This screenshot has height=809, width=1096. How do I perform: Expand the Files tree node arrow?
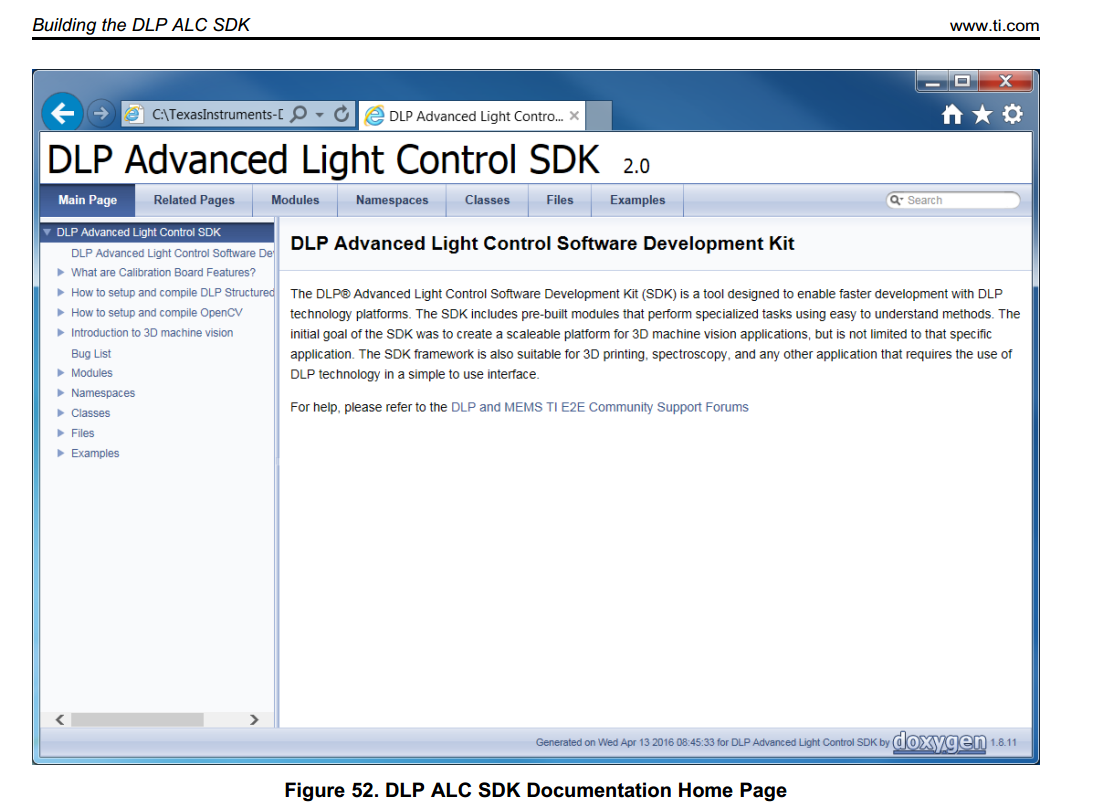[x=61, y=434]
